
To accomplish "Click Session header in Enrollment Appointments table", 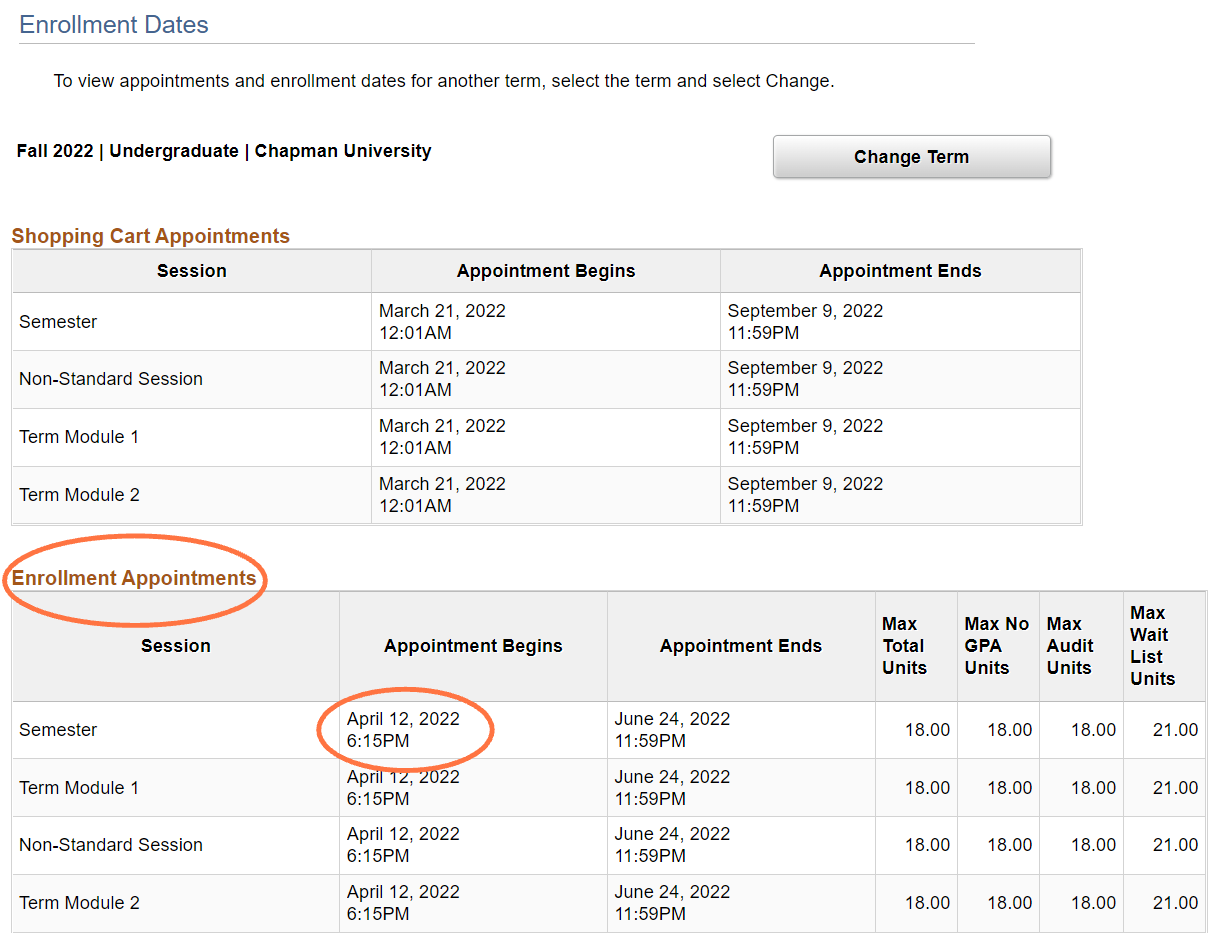I will tap(176, 646).
